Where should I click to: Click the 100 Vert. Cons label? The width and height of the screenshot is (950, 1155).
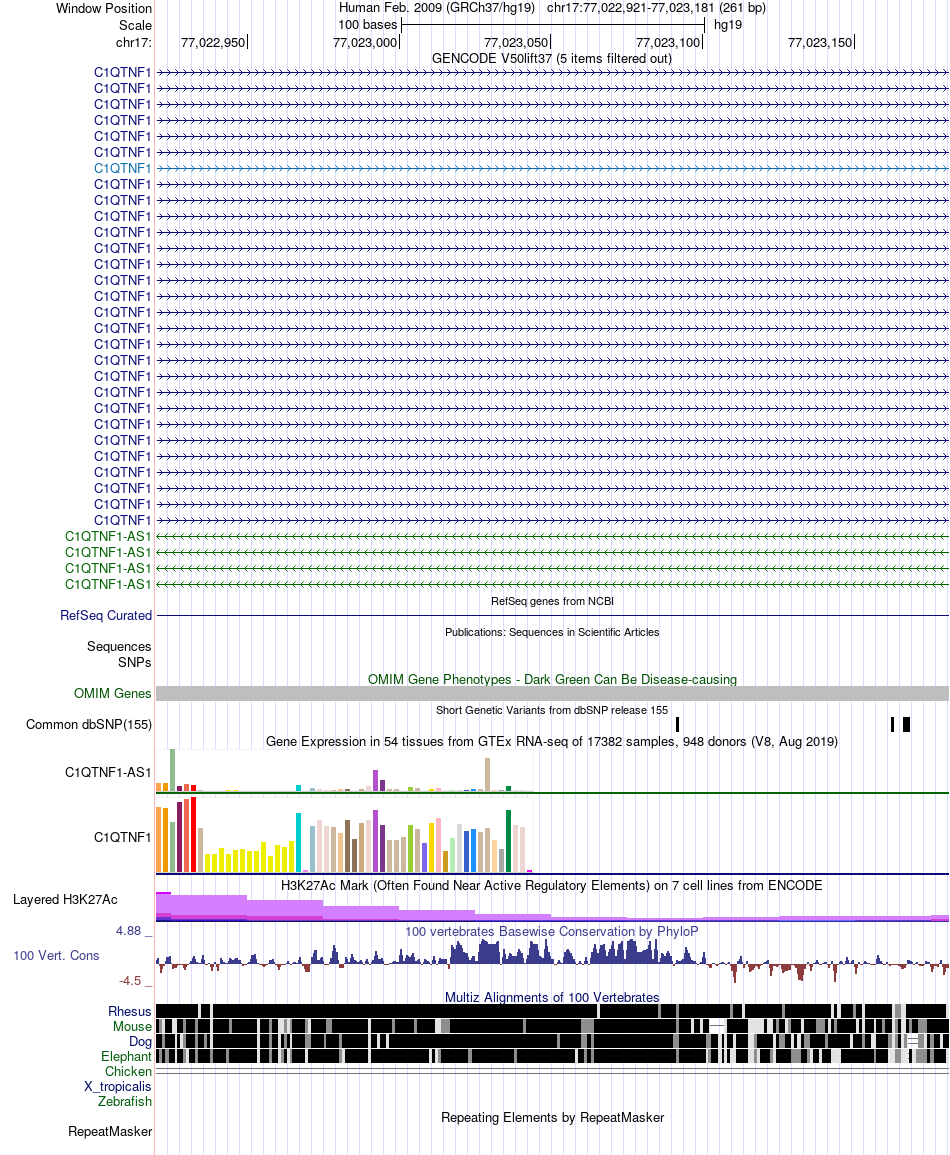56,955
